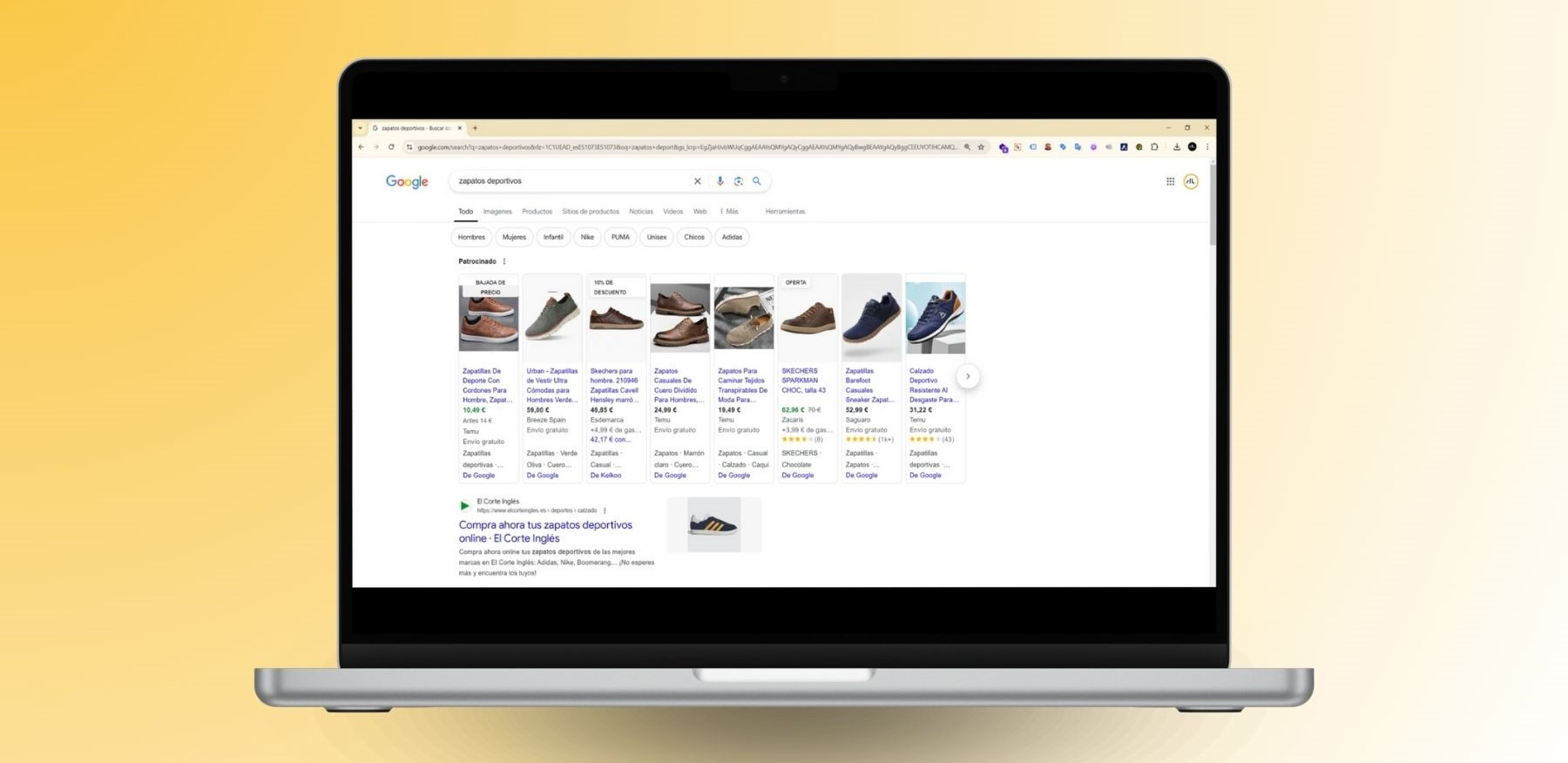Switch to the Imágenes tab
This screenshot has height=763, width=1568.
497,212
